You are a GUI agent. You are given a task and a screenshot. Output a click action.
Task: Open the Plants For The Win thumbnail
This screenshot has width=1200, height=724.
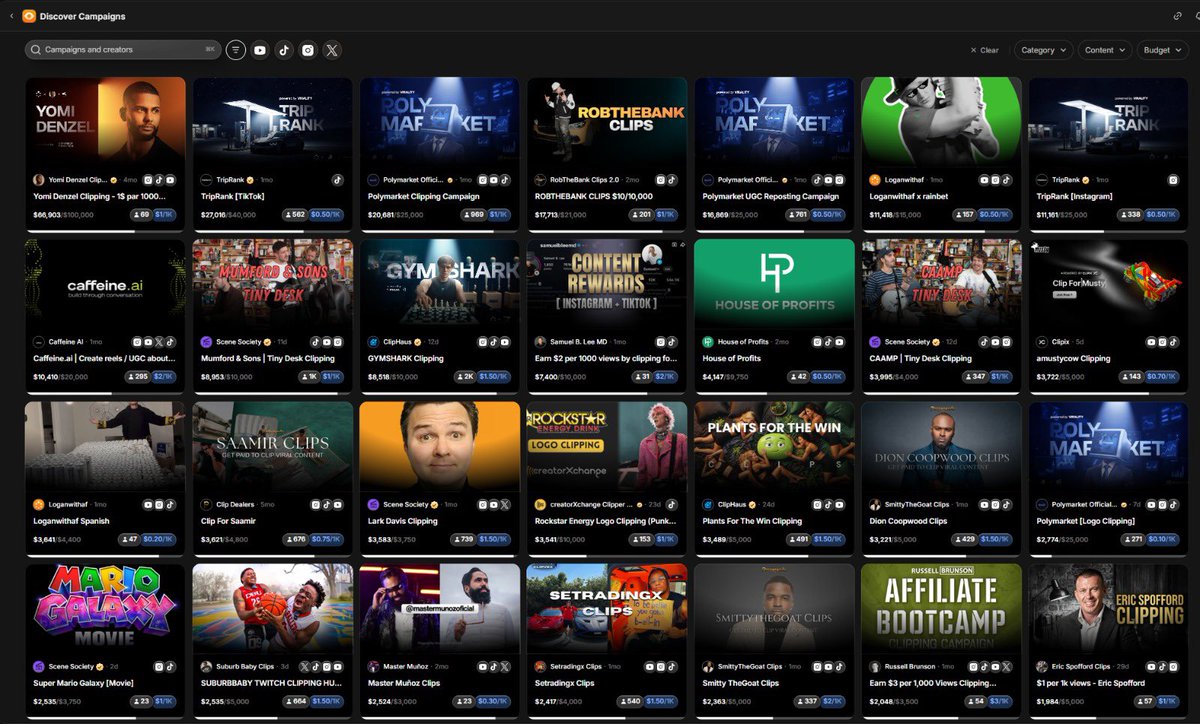774,446
